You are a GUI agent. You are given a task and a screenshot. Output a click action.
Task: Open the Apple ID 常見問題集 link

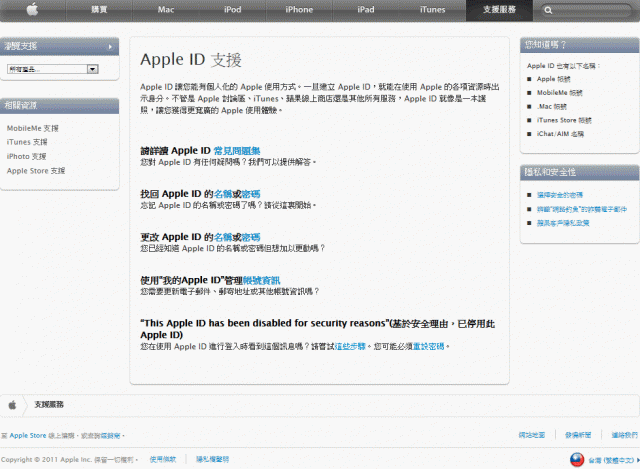coord(237,151)
